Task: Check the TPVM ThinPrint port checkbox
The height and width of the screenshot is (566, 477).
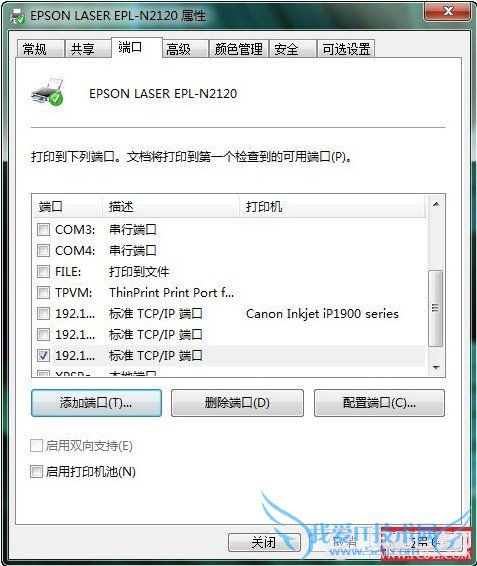Action: pos(43,292)
